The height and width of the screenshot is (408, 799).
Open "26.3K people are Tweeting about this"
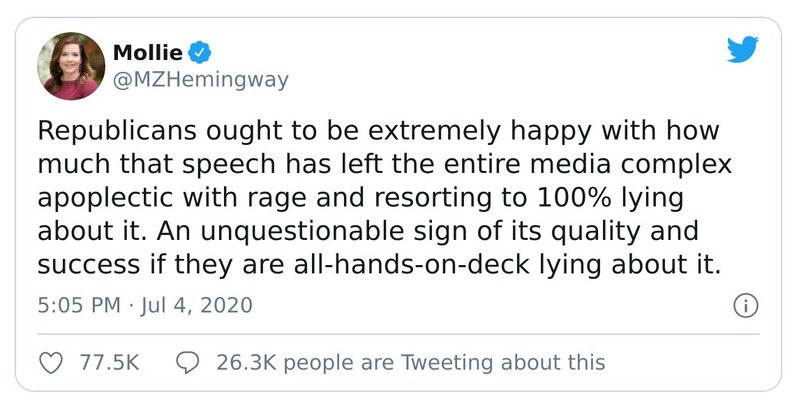[x=411, y=361]
